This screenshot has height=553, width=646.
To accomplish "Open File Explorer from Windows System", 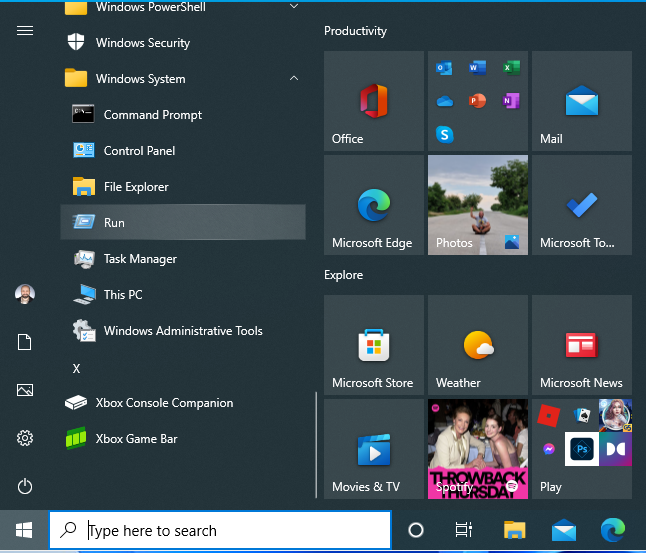I will 183,186.
